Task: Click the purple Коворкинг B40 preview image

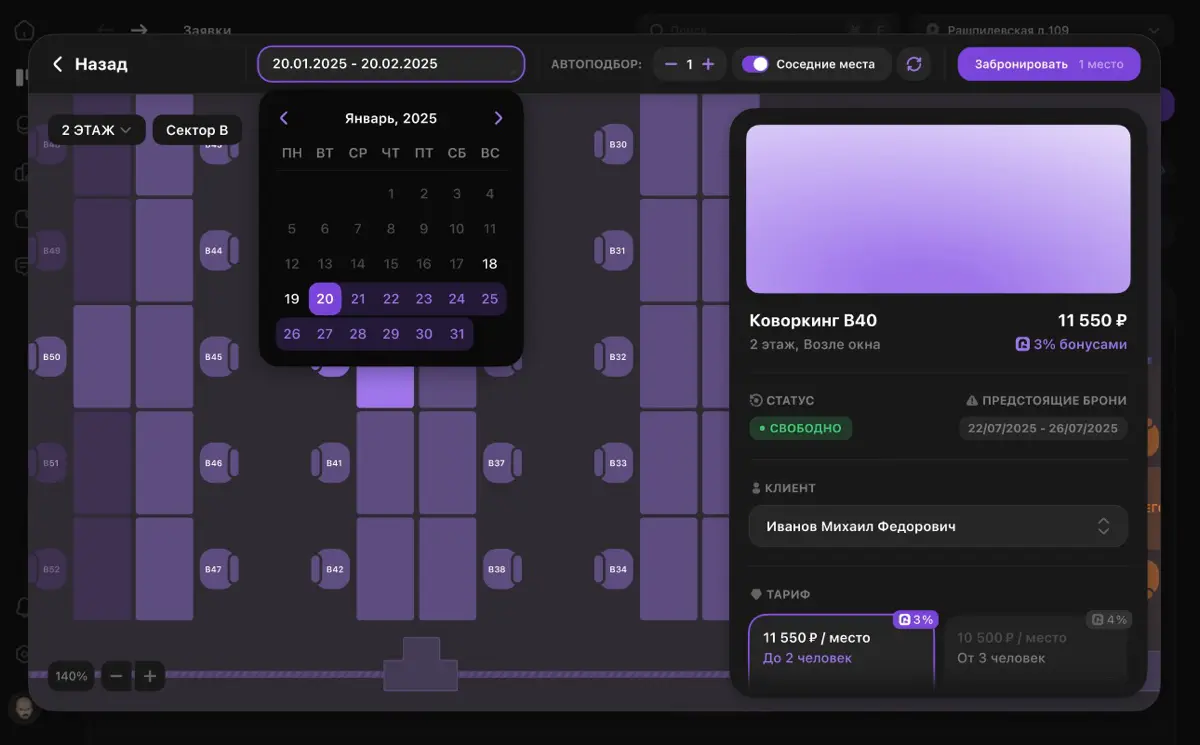Action: pos(938,209)
